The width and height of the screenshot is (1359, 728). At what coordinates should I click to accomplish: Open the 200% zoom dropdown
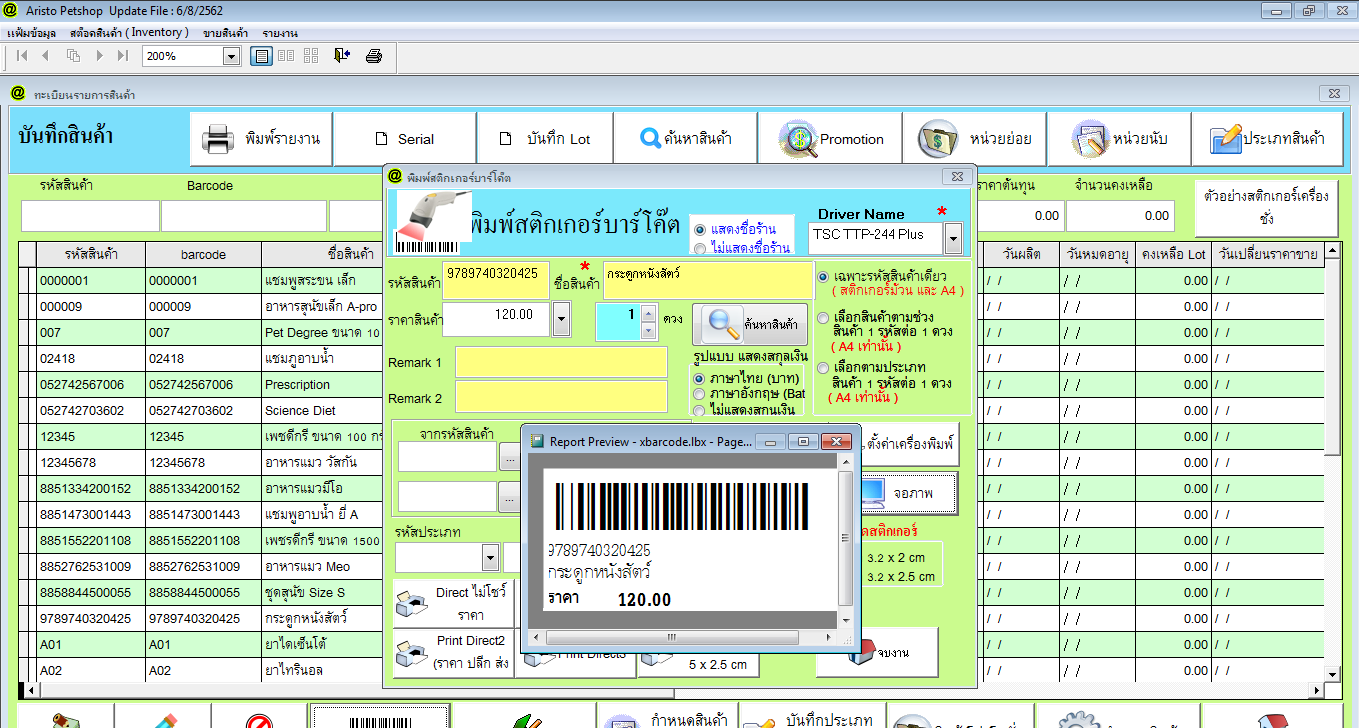tap(231, 57)
